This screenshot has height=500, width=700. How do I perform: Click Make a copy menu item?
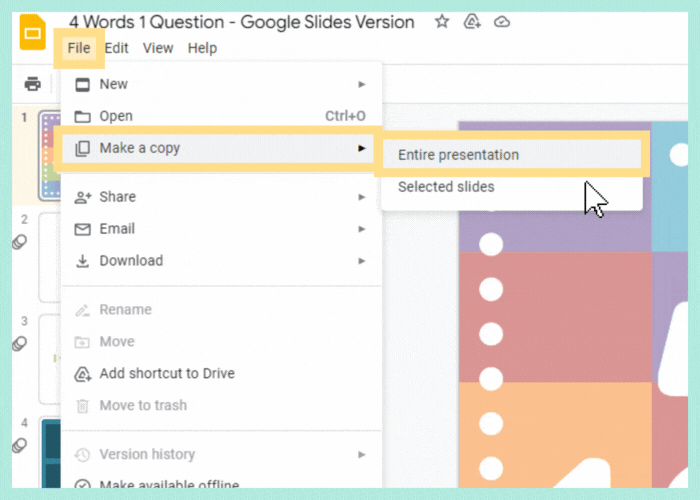pos(140,149)
